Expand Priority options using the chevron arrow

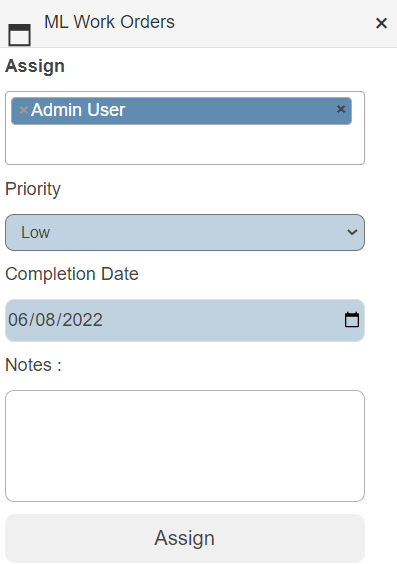click(x=352, y=232)
